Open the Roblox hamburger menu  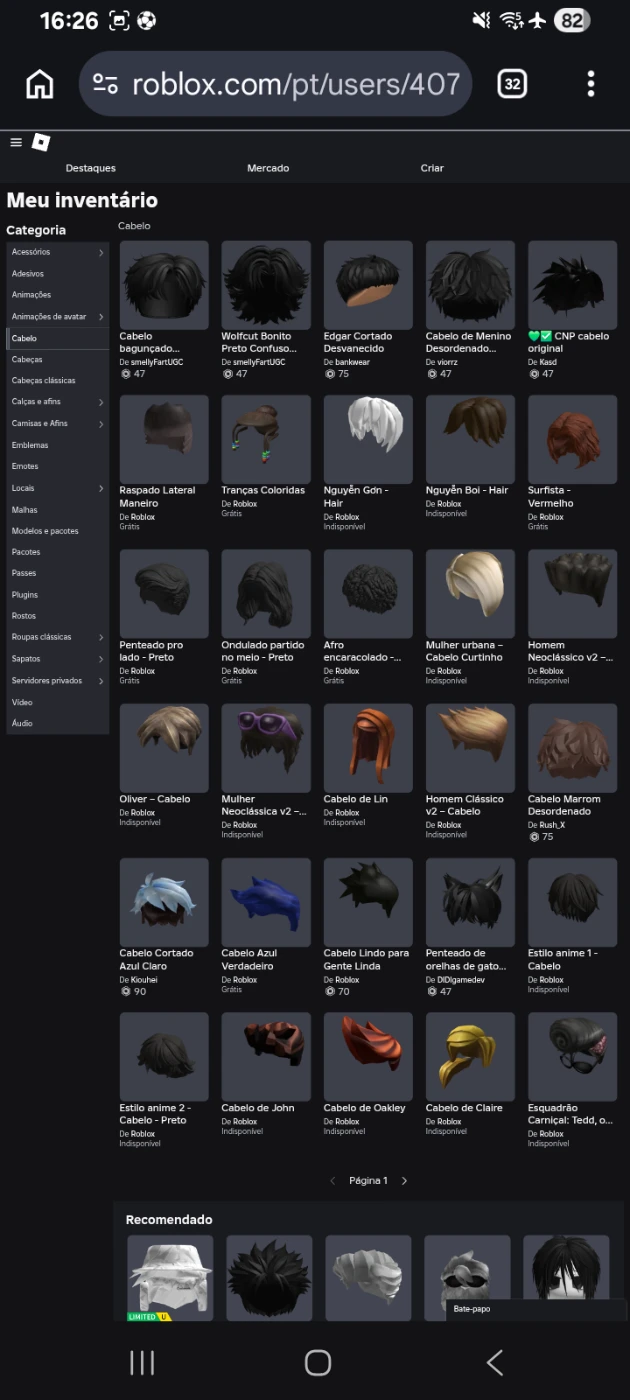pos(16,142)
